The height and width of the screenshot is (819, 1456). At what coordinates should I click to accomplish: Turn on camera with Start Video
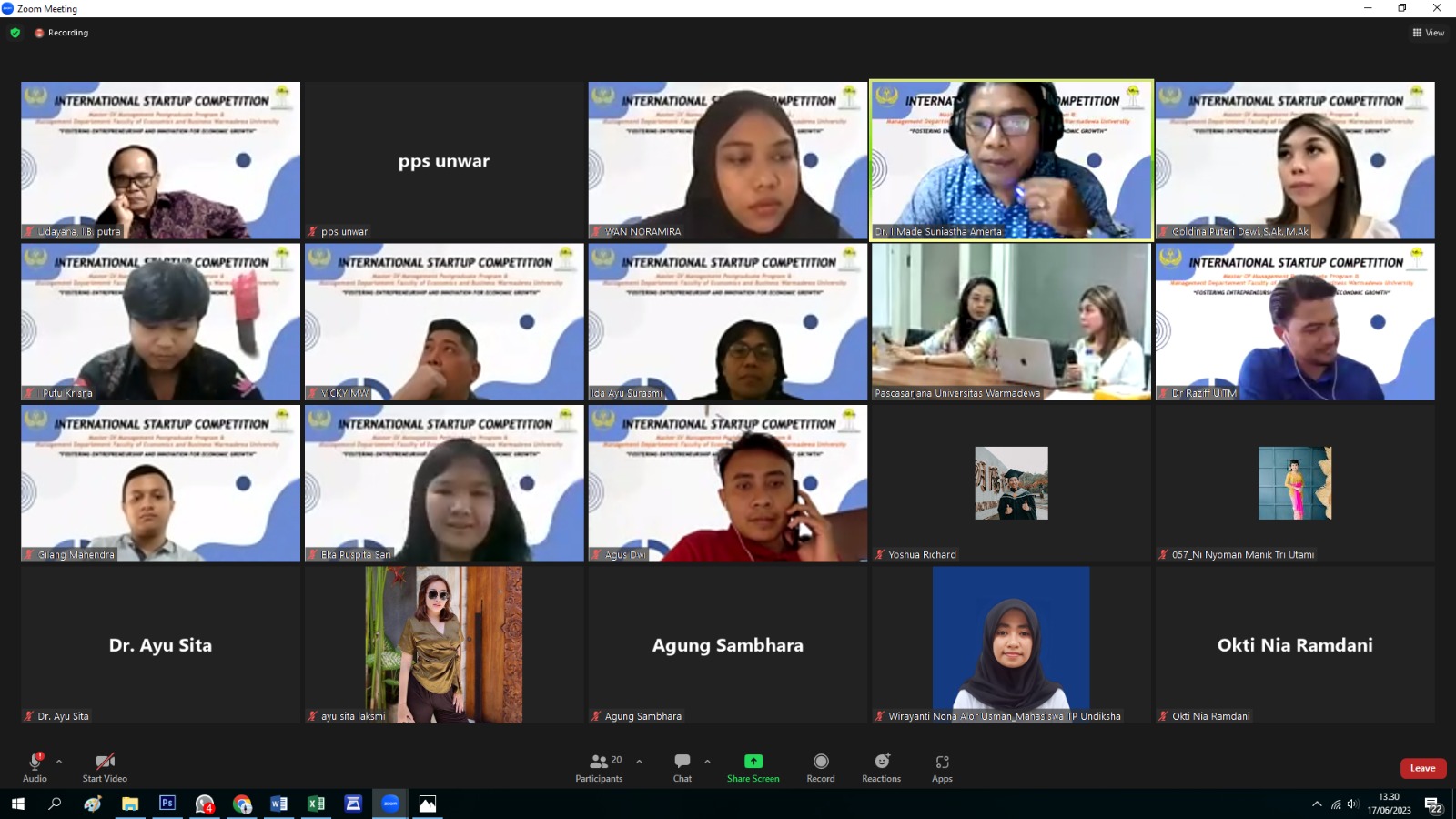click(x=105, y=762)
